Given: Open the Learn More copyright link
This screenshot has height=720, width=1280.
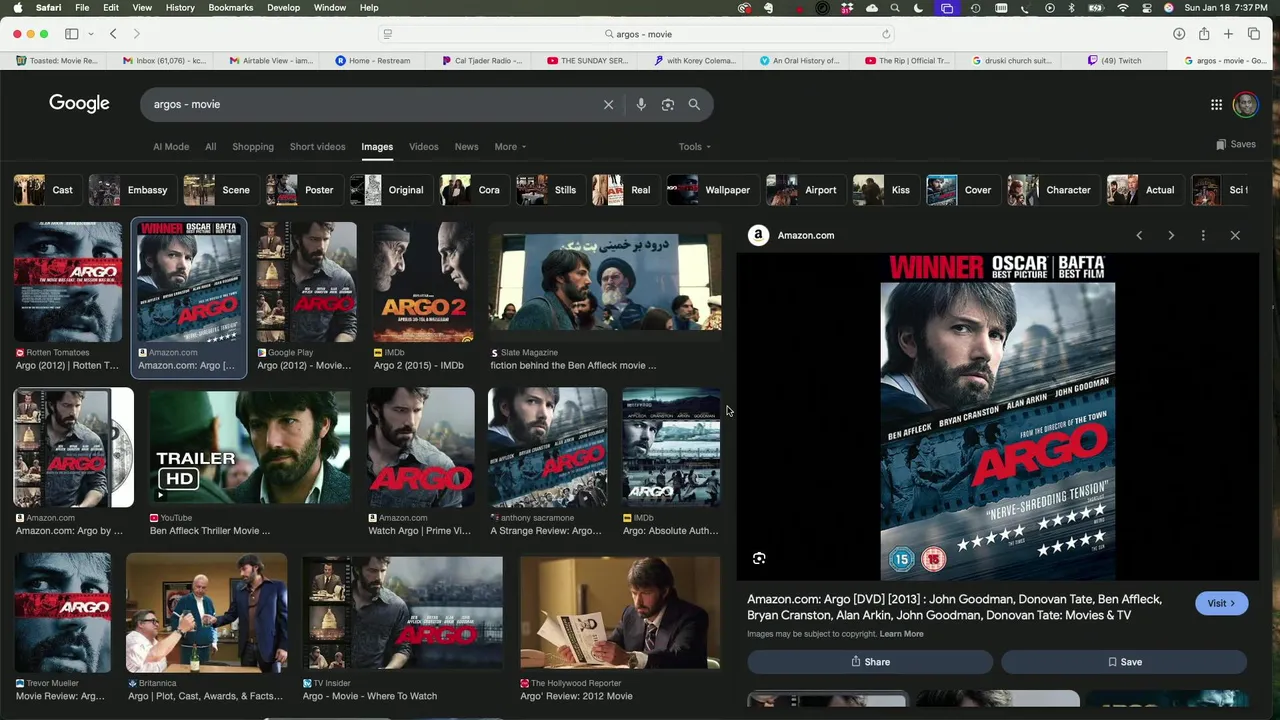Looking at the screenshot, I should click(901, 634).
